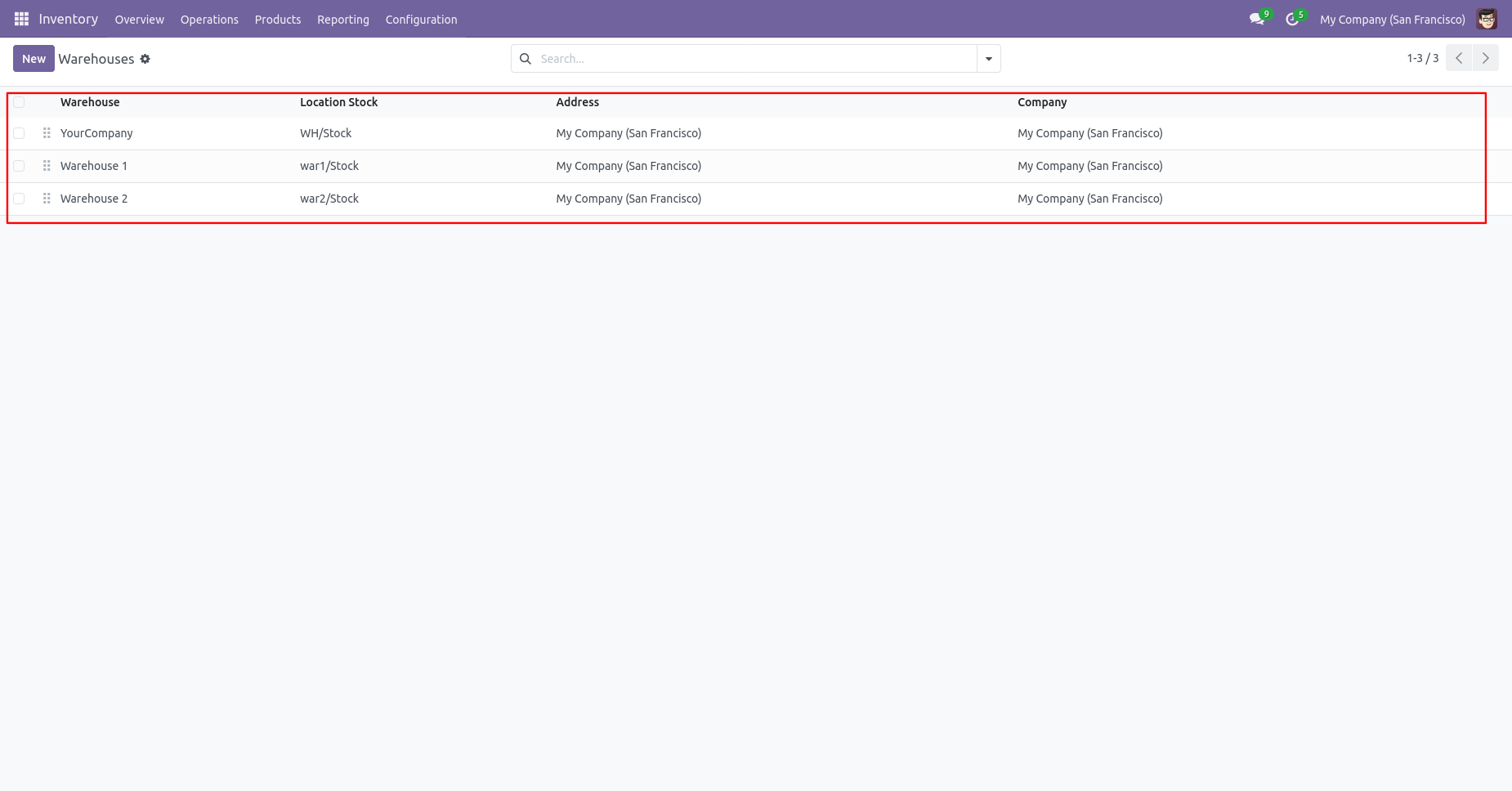Open the Warehouse 2 record
The height and width of the screenshot is (791, 1512).
pos(94,199)
